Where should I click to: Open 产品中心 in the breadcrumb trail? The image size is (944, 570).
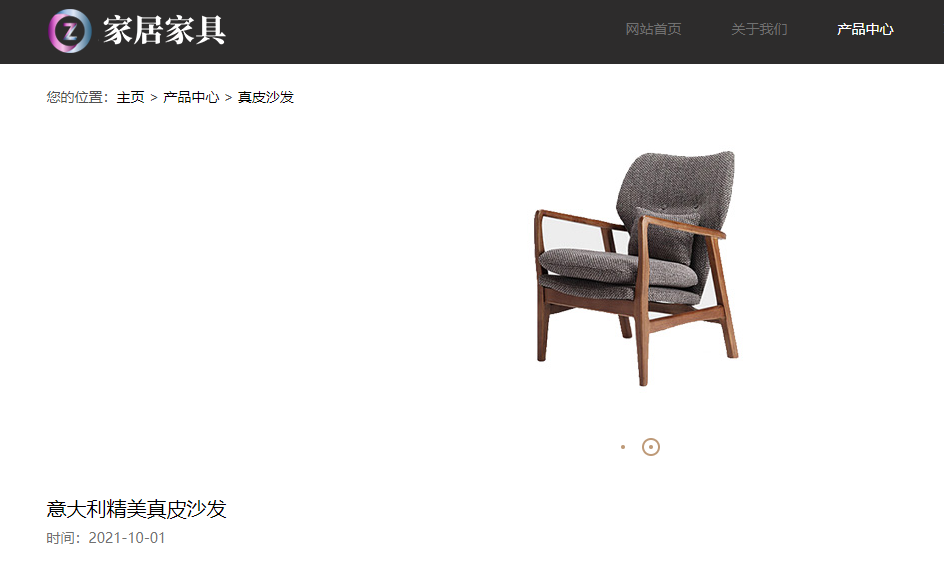pos(191,97)
